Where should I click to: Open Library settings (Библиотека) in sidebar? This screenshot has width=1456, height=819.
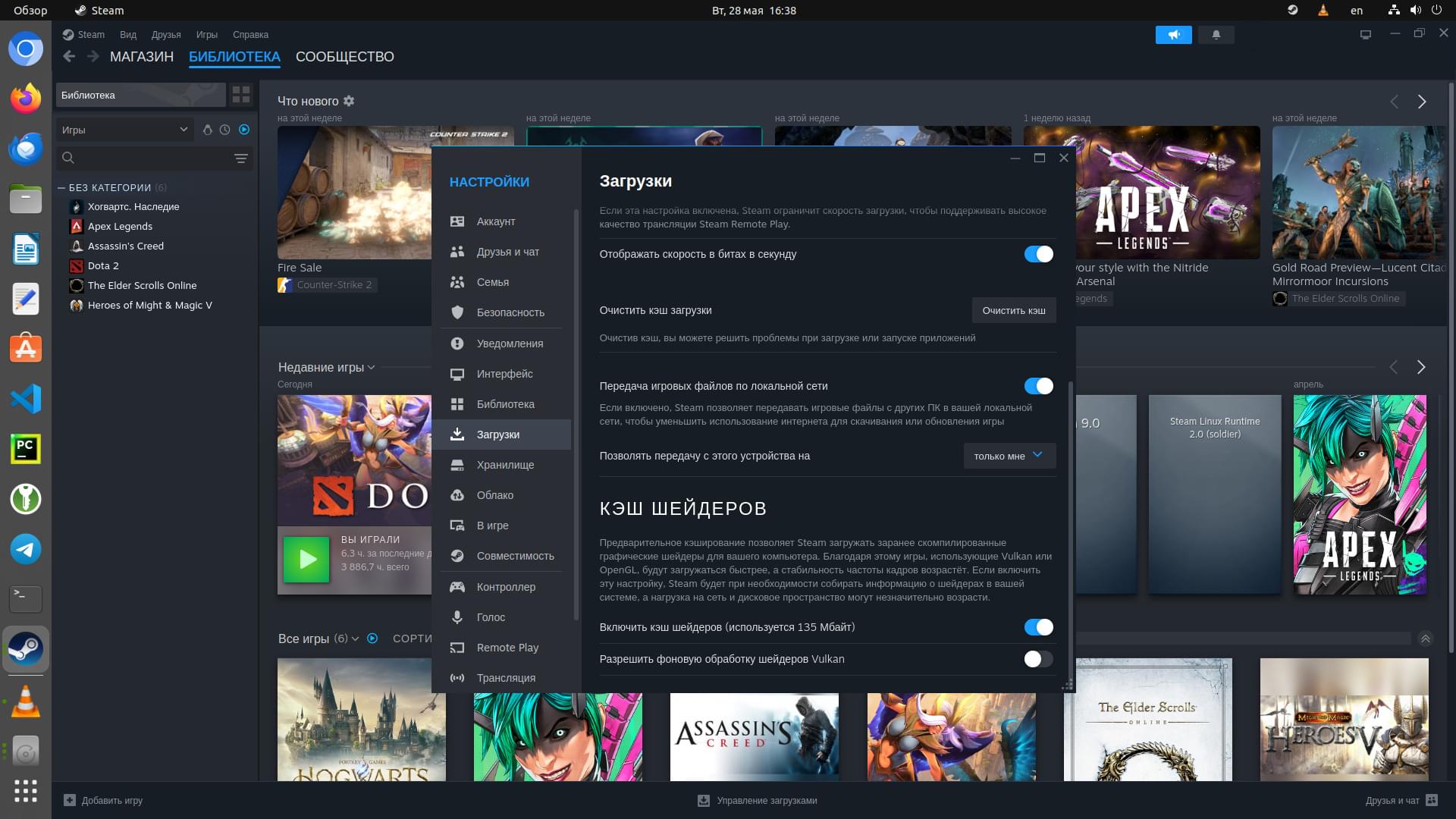(x=500, y=404)
